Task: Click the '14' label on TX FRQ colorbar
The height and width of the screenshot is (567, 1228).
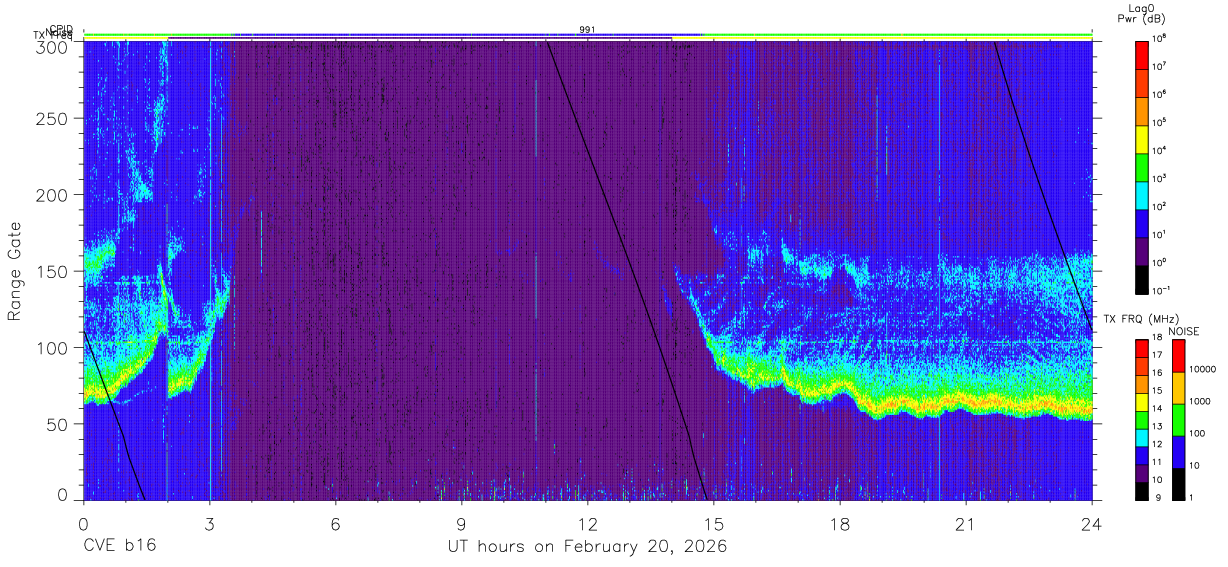Action: coord(1159,409)
